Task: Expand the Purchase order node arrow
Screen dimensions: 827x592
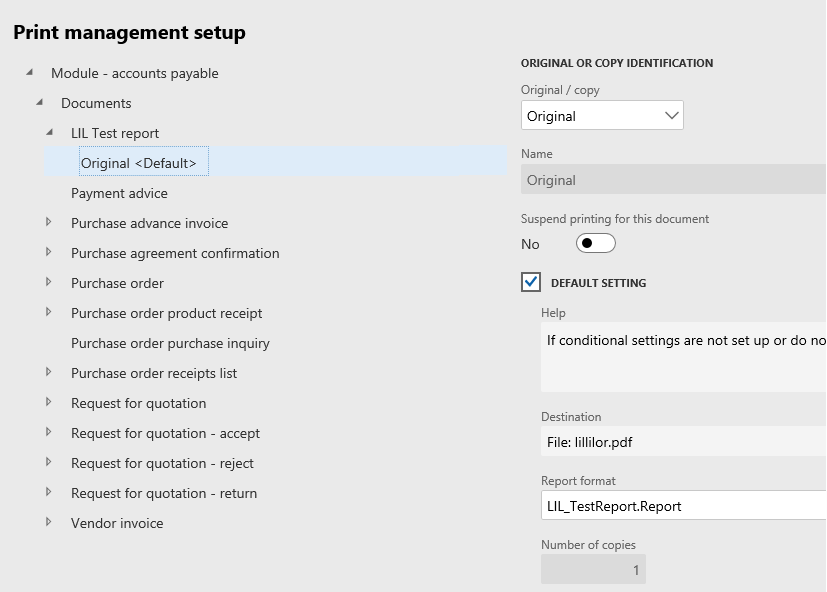Action: tap(49, 283)
